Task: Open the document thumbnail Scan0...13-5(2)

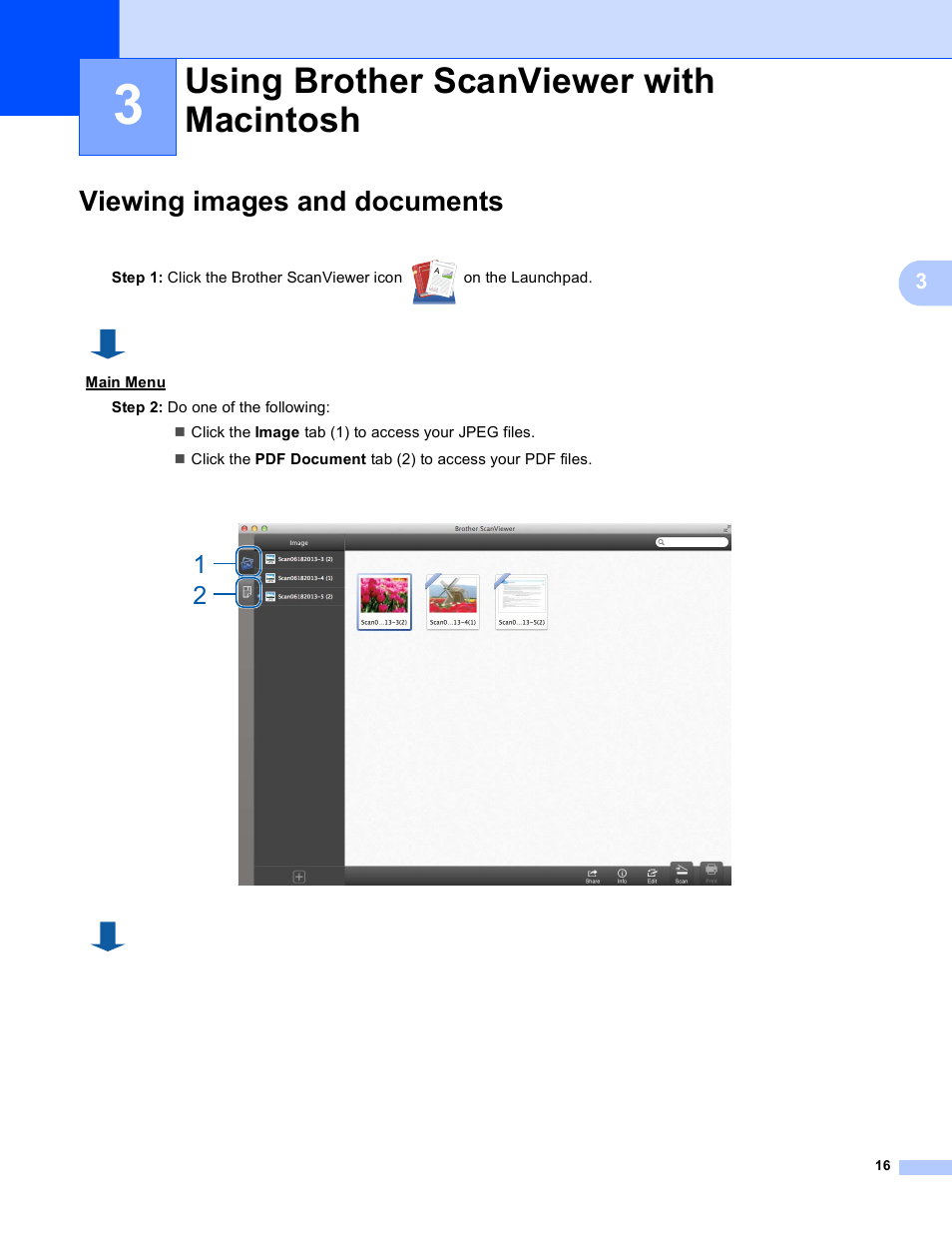Action: pyautogui.click(x=522, y=601)
